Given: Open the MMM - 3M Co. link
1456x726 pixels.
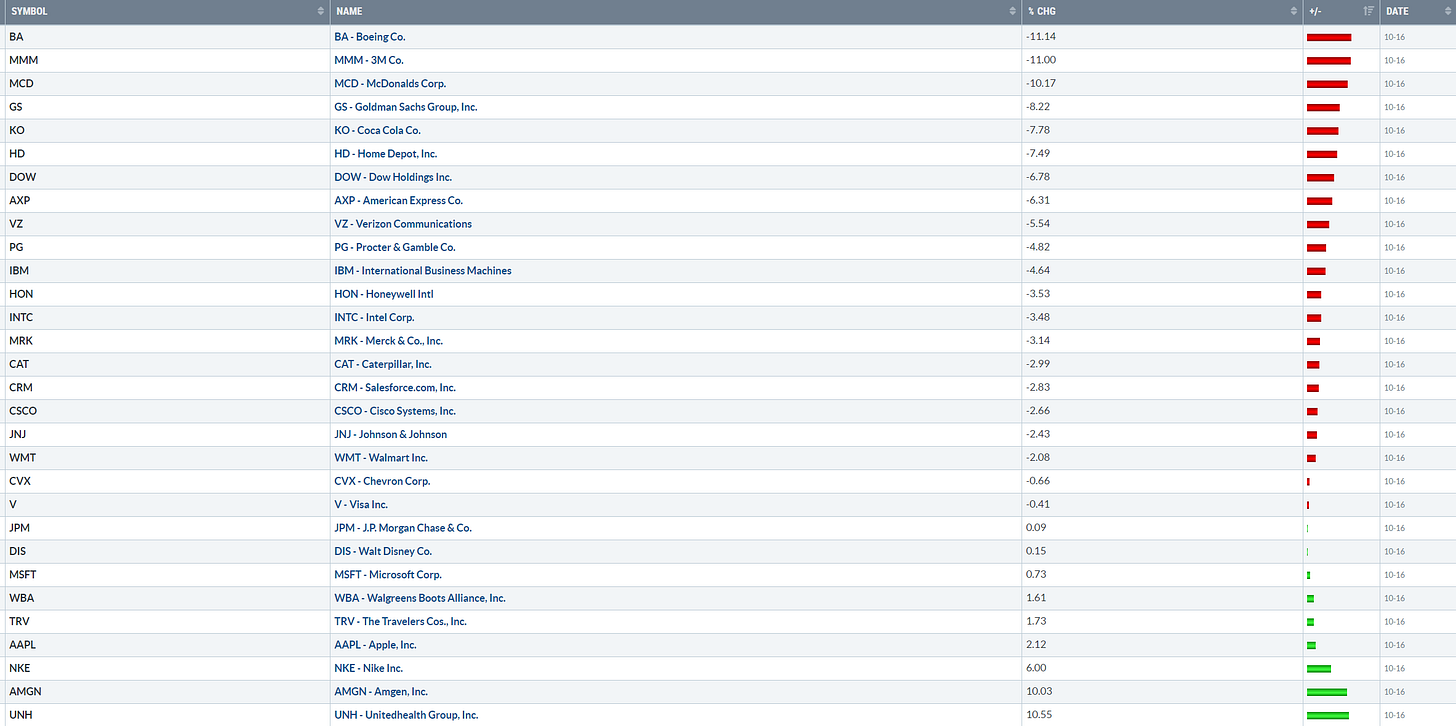Looking at the screenshot, I should [x=368, y=60].
